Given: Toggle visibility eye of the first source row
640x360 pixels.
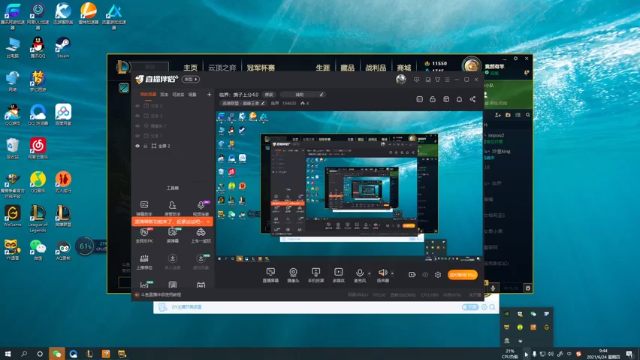Looking at the screenshot, I should 138,106.
